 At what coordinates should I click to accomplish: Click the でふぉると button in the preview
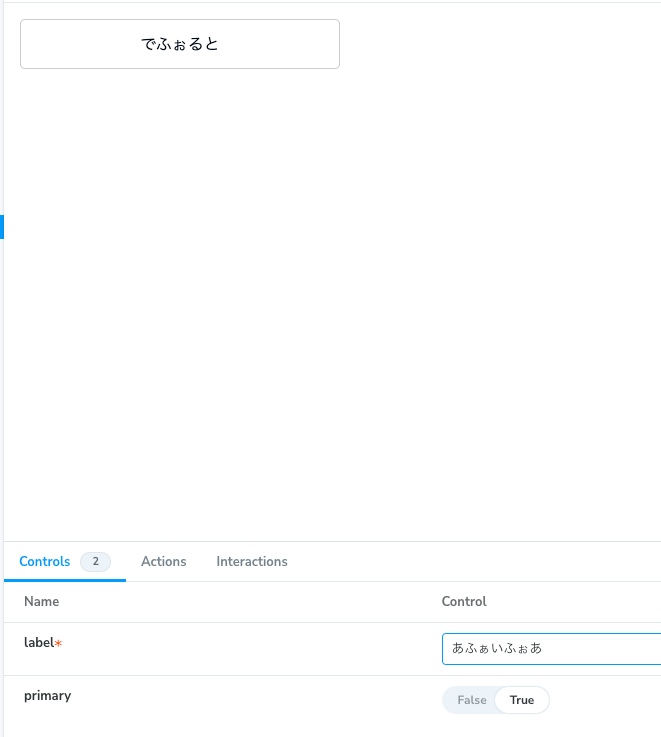pos(180,44)
